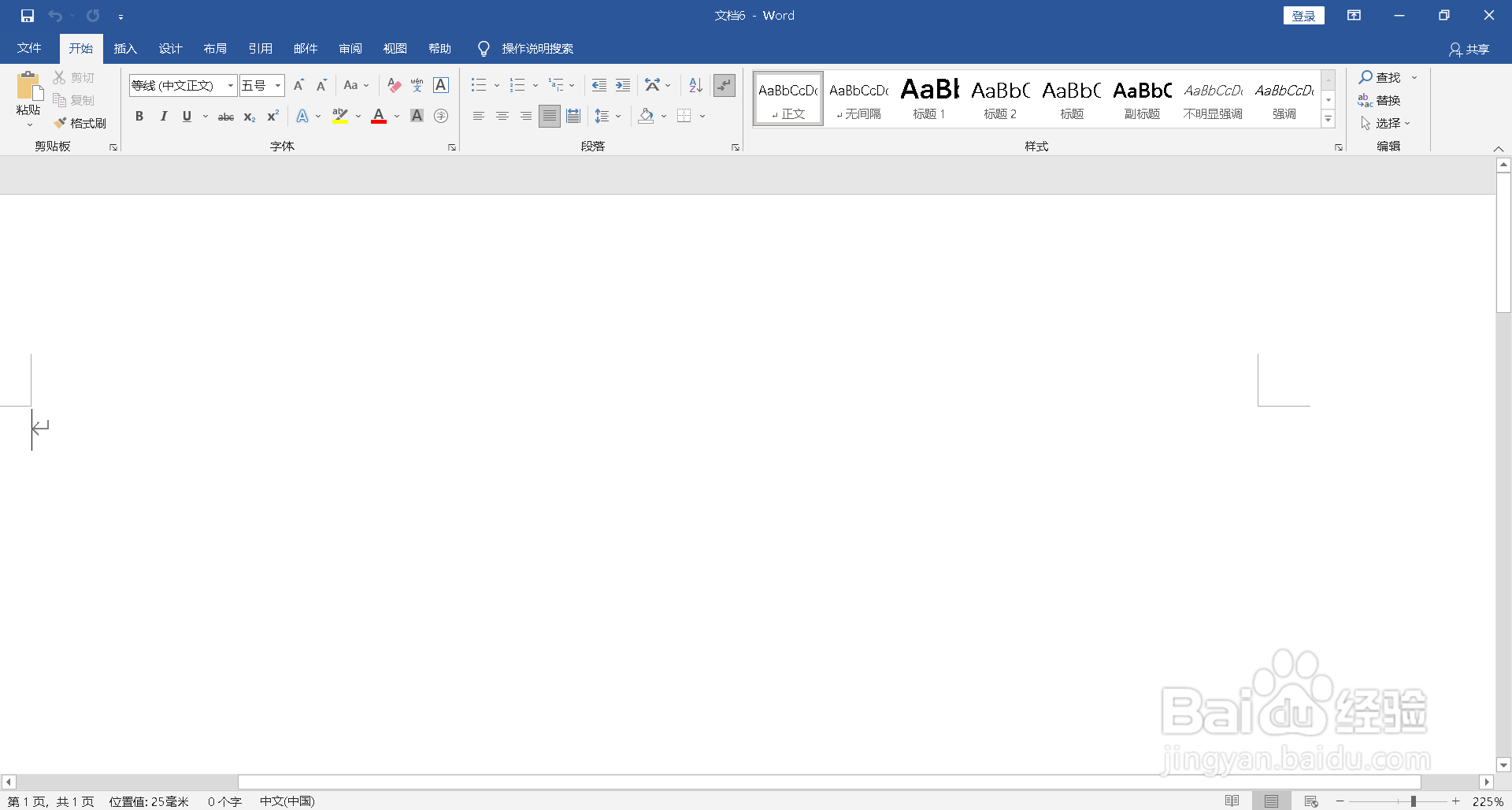Click the 登录 (Sign in) button
The image size is (1512, 810).
[x=1304, y=16]
